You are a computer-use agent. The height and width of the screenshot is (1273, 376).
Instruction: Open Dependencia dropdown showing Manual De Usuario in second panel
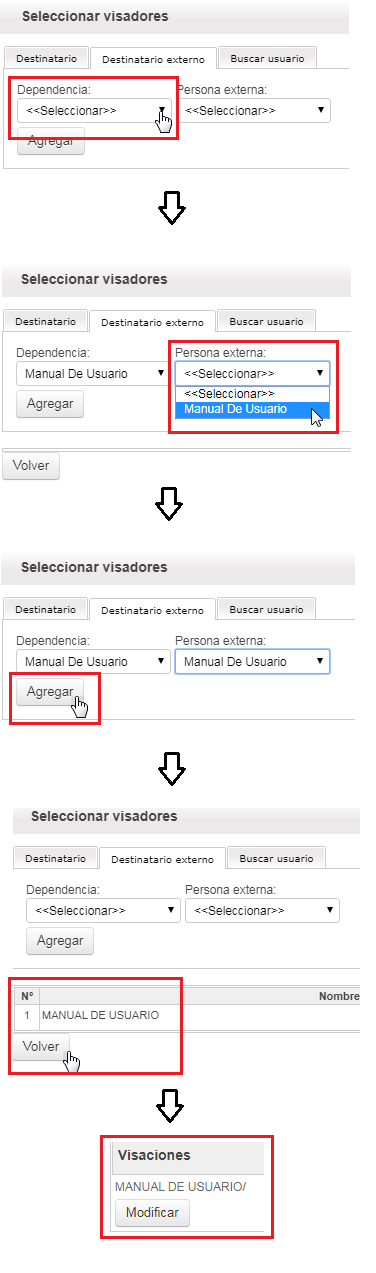click(92, 373)
